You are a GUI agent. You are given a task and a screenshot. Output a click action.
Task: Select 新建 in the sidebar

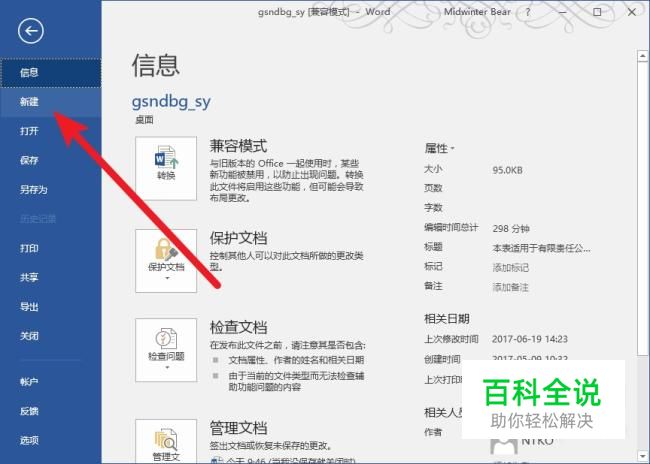coord(51,102)
